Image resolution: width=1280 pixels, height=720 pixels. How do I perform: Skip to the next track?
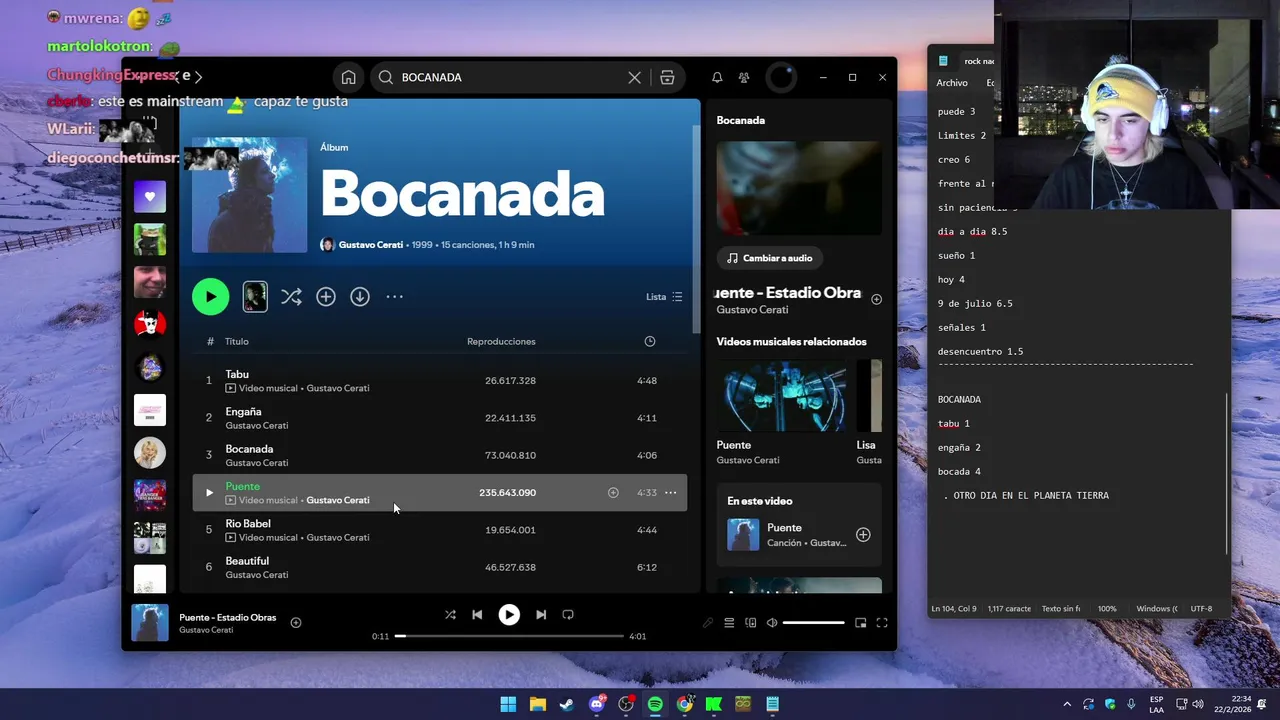pyautogui.click(x=541, y=615)
